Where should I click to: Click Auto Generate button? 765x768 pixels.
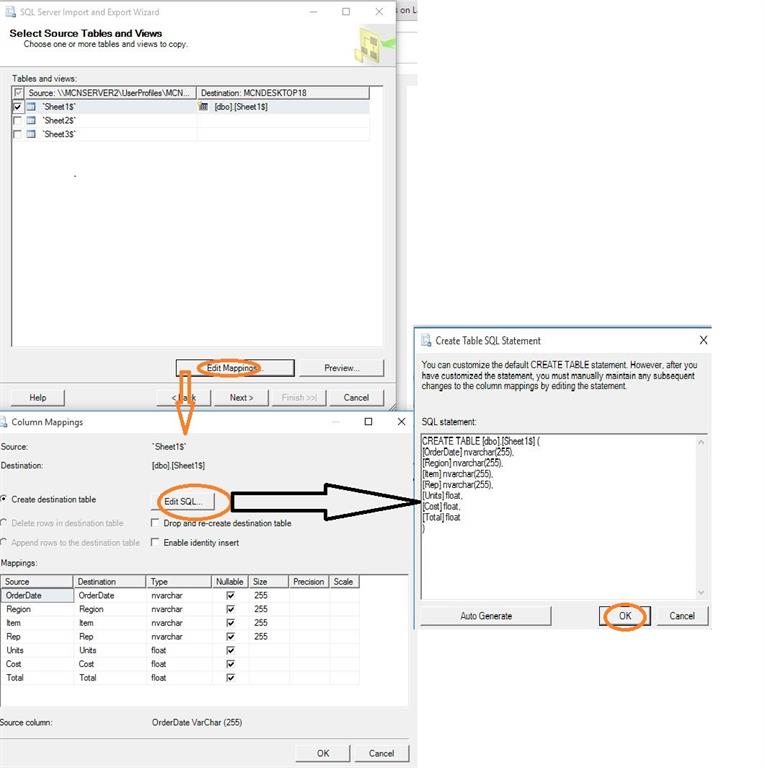[486, 616]
